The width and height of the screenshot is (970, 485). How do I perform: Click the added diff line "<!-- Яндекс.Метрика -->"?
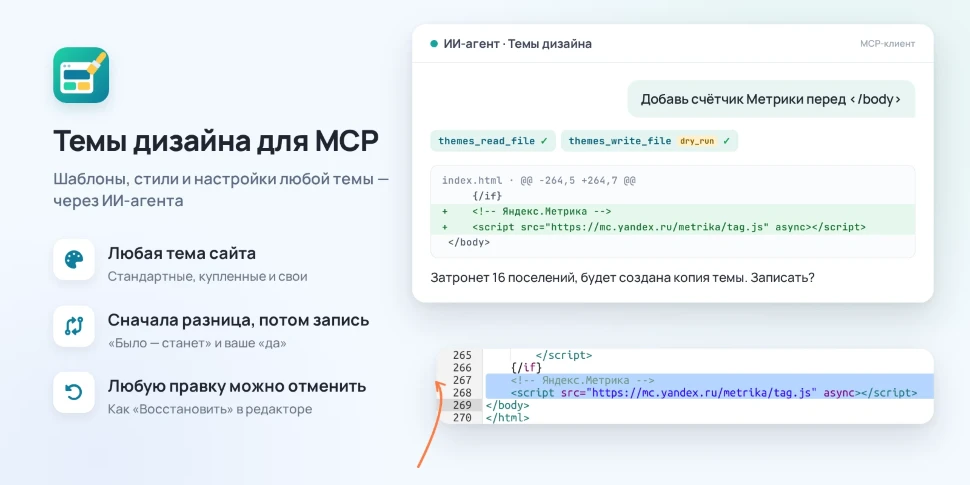[672, 211]
